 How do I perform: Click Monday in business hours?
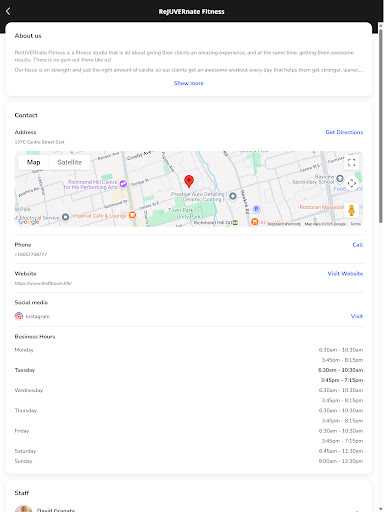[24, 350]
